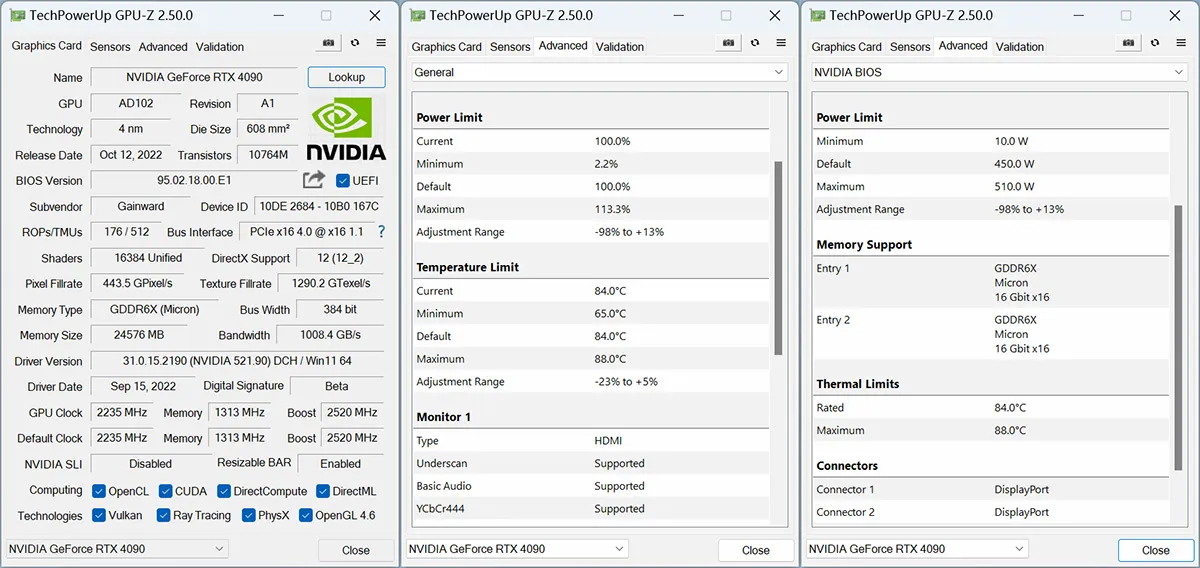Toggle the UEFI checkbox
The height and width of the screenshot is (568, 1200).
click(x=343, y=181)
